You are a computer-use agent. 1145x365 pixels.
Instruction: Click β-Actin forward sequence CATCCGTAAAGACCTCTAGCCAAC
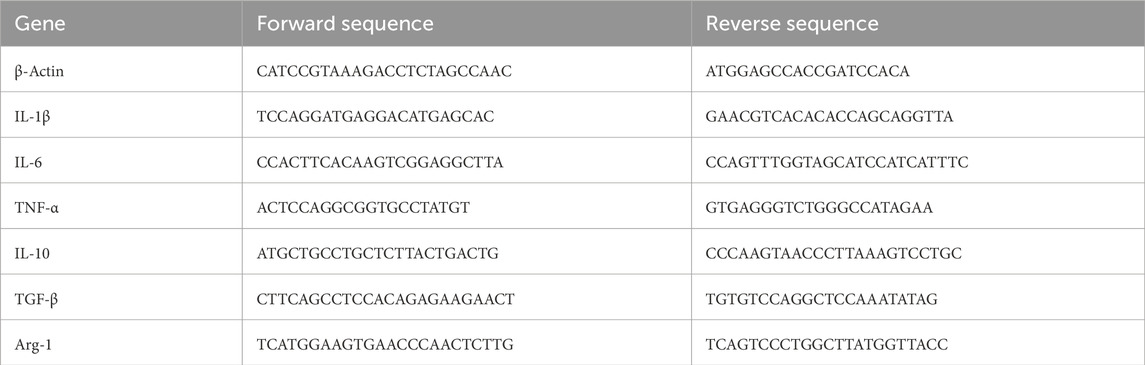[384, 72]
